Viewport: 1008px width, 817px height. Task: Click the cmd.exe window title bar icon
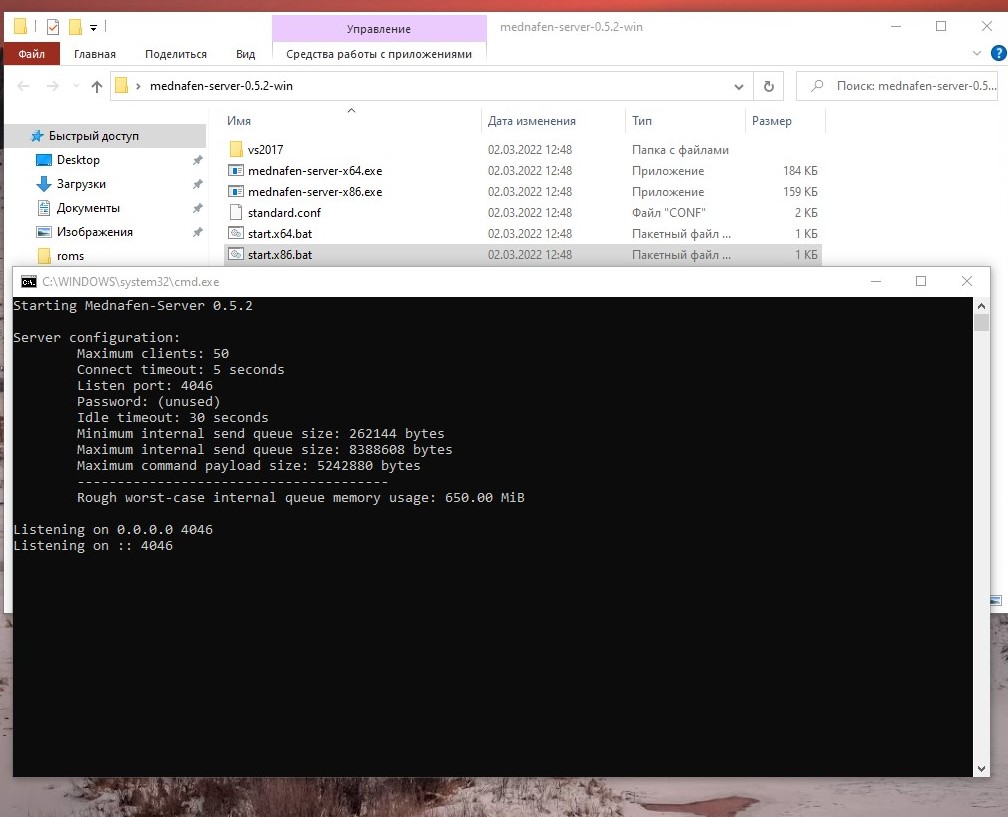coord(28,282)
